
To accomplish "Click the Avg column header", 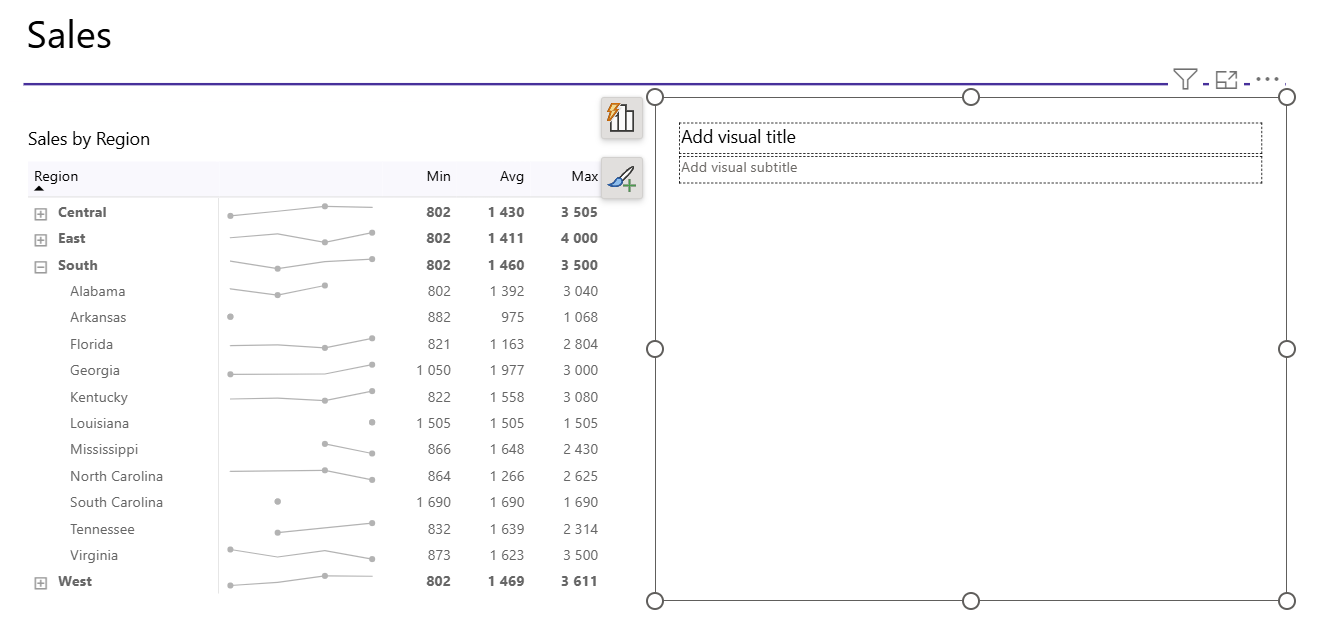I will point(512,176).
